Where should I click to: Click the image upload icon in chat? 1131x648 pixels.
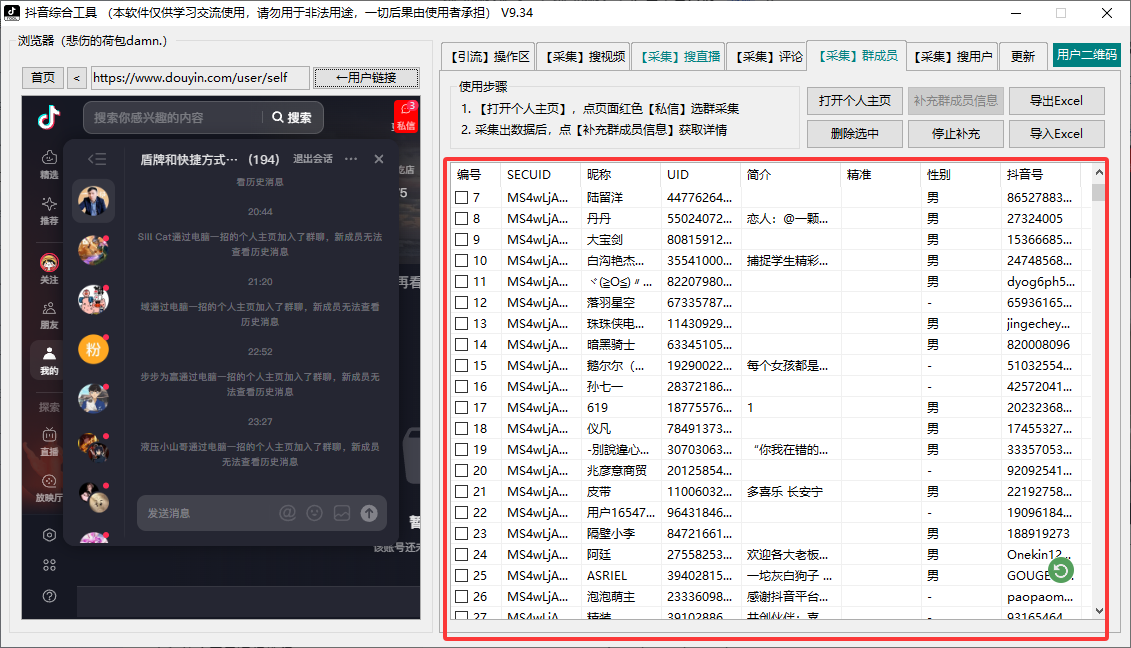342,513
